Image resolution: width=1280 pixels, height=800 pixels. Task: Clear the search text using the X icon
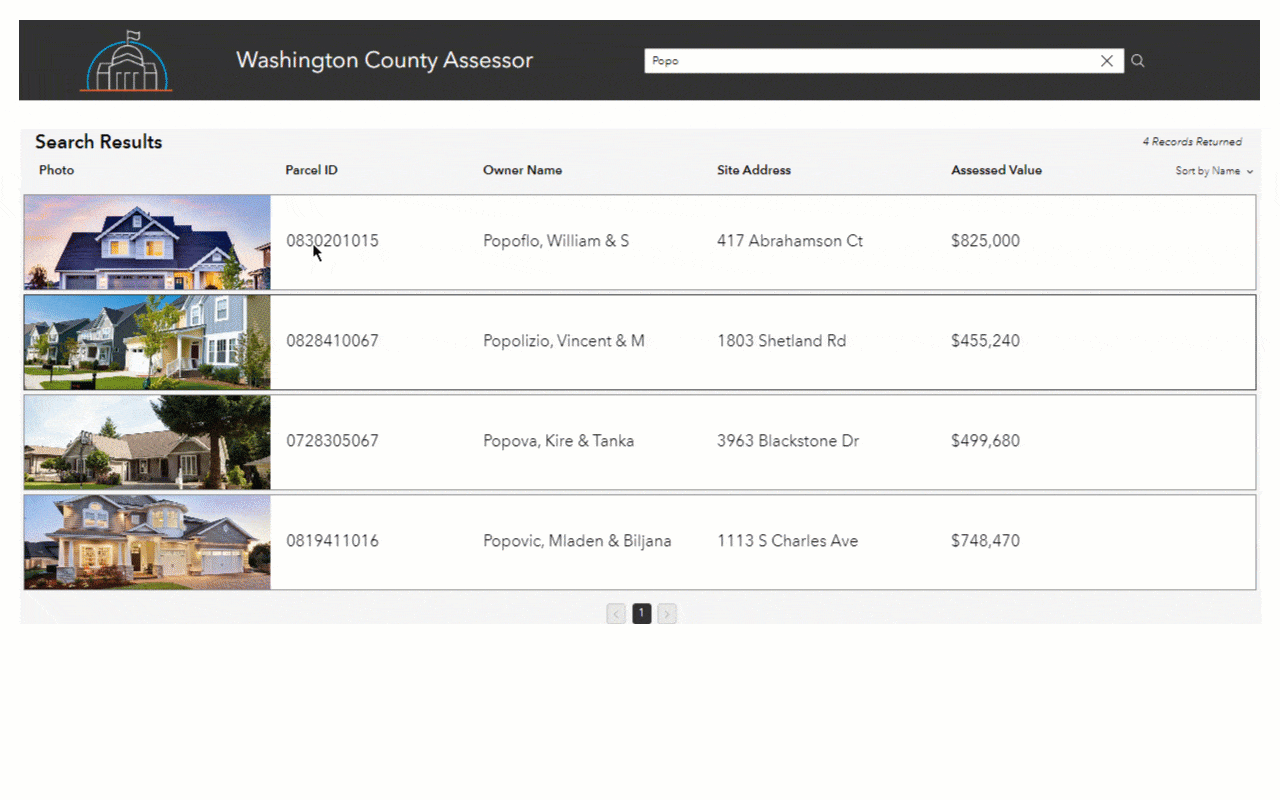click(1107, 60)
